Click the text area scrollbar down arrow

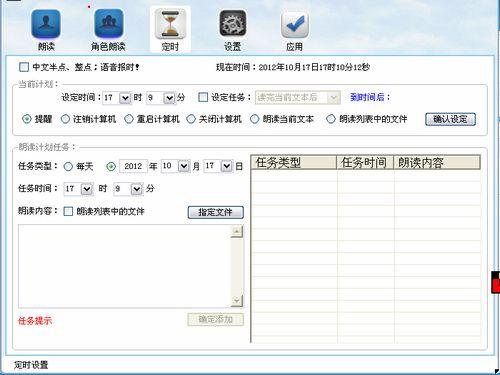[237, 301]
